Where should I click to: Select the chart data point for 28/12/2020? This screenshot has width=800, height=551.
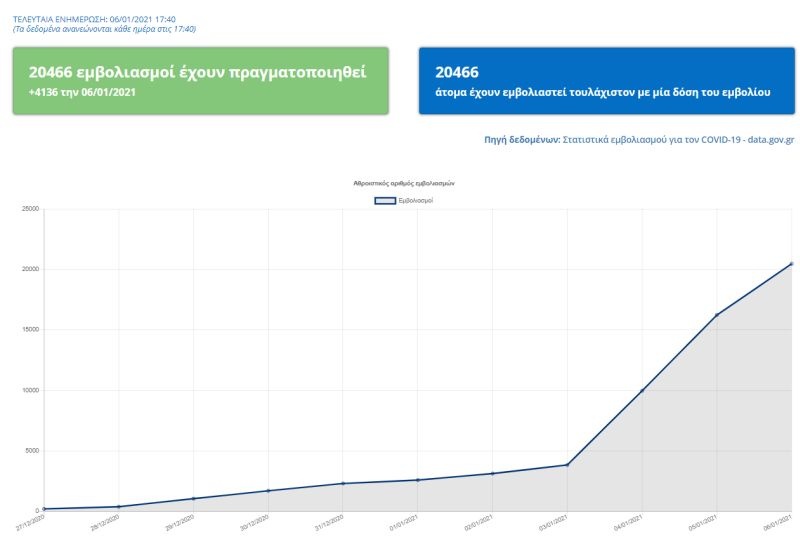[119, 507]
